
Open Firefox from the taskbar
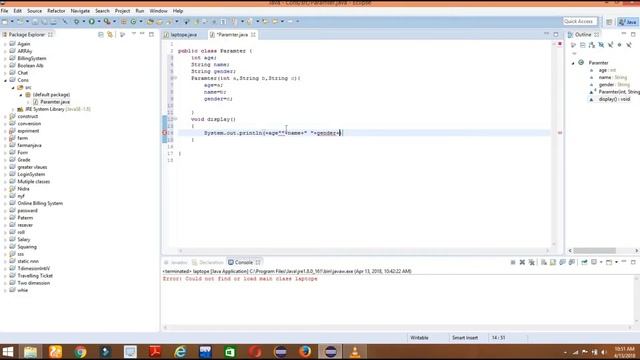[305, 352]
